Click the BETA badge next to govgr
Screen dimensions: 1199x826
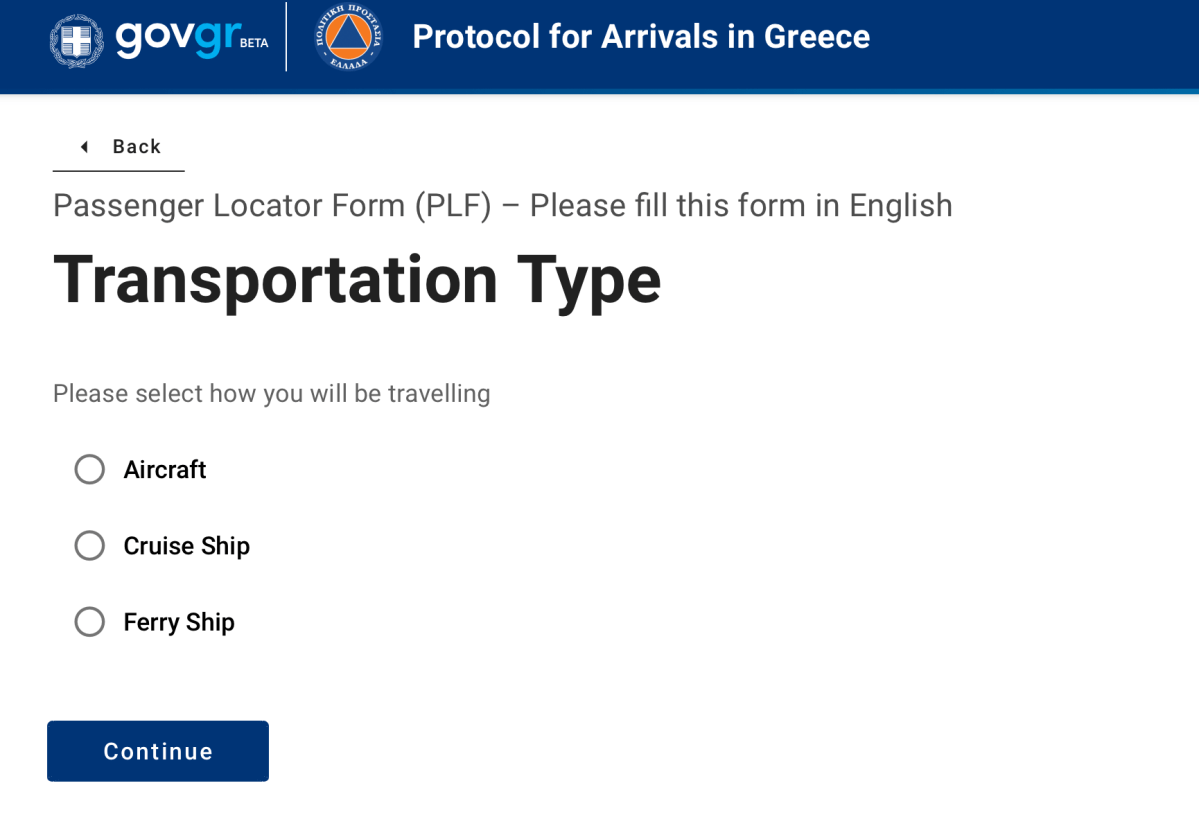pos(254,43)
